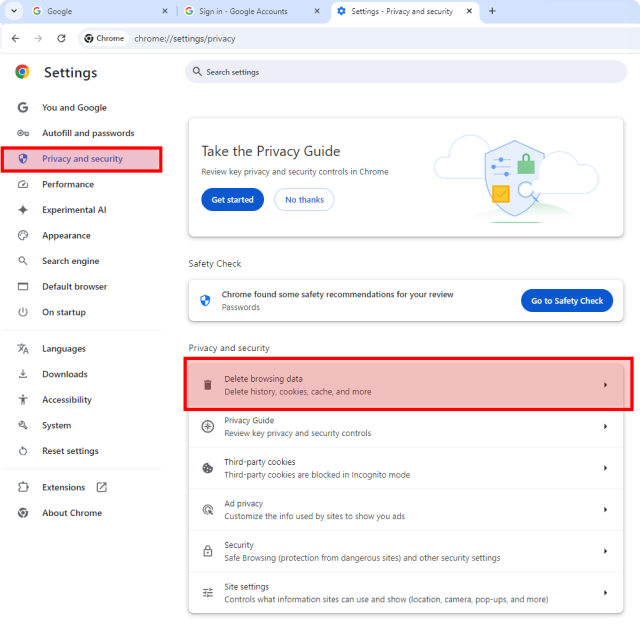
Task: Click the Search settings field
Action: pos(406,72)
